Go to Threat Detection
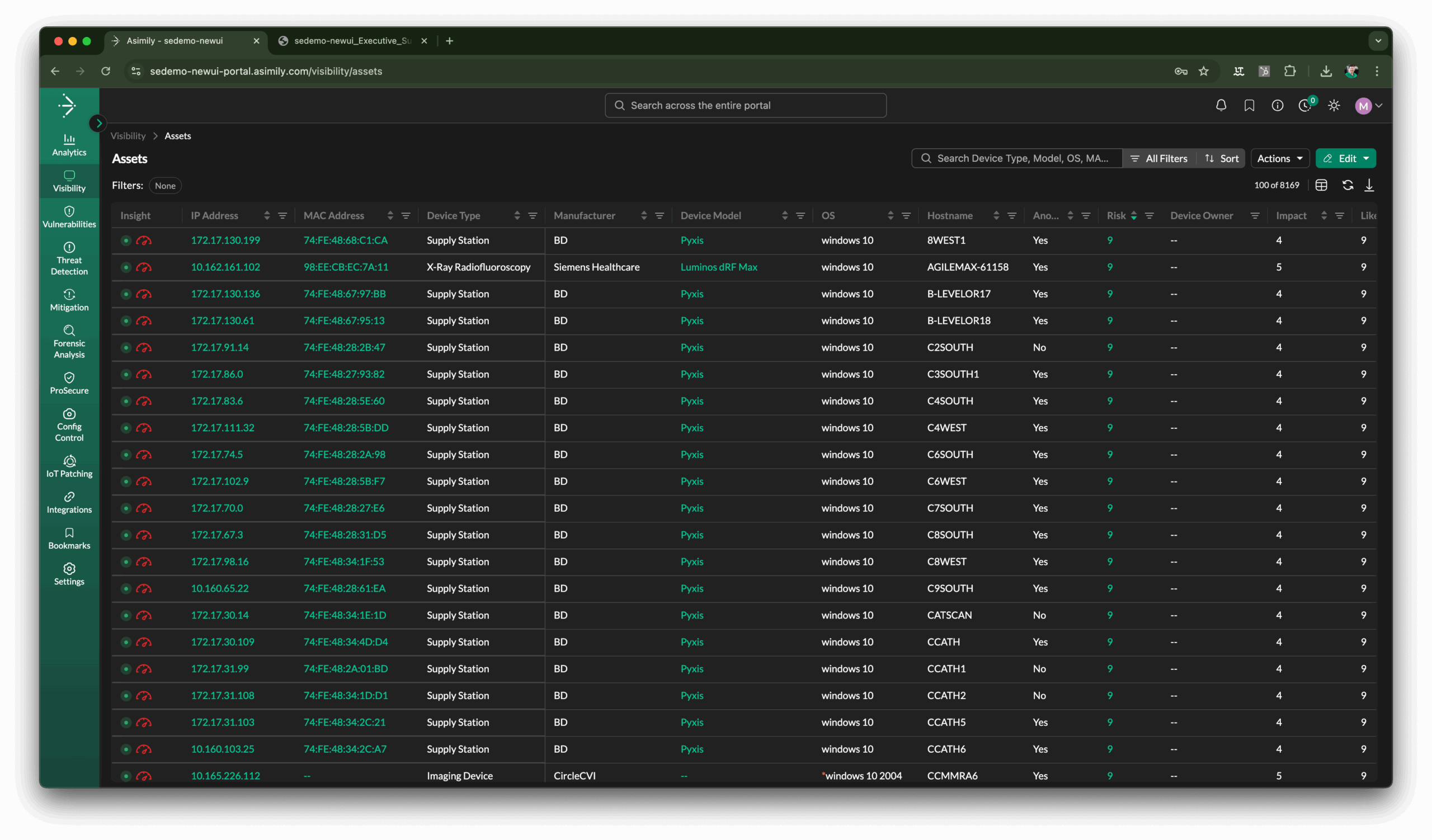 click(x=69, y=258)
